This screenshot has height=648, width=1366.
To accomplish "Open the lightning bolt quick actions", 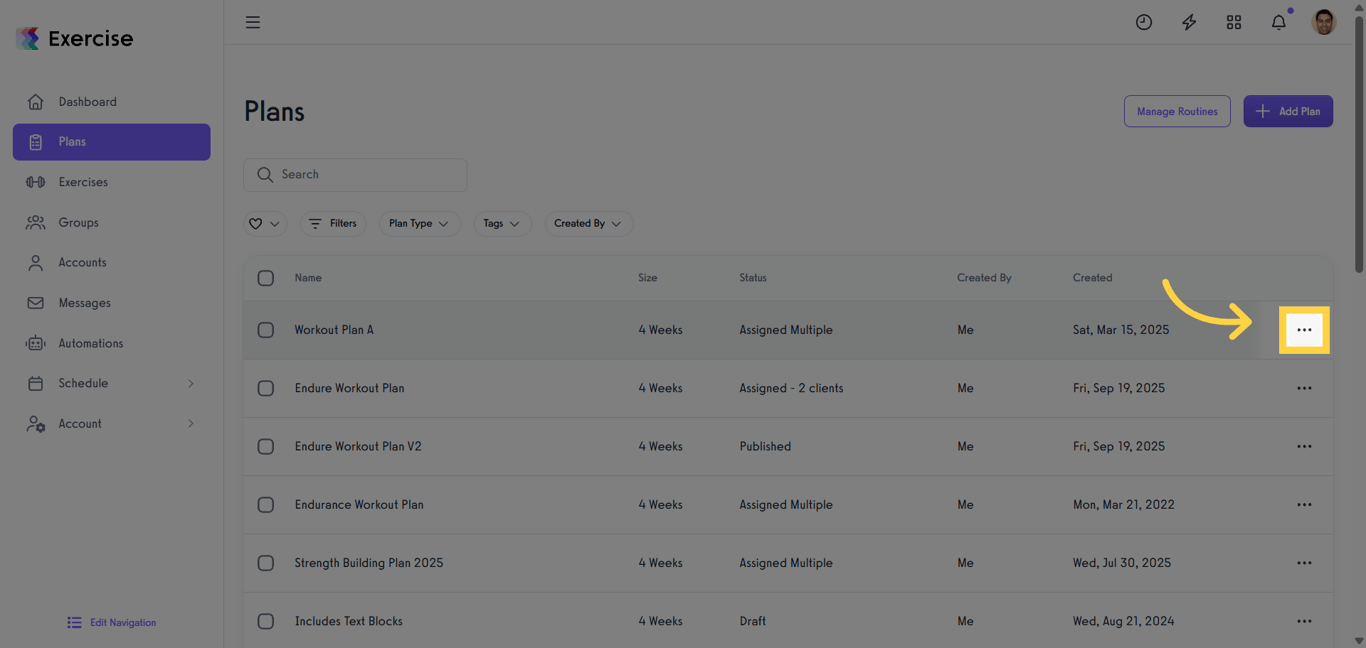I will coord(1189,22).
